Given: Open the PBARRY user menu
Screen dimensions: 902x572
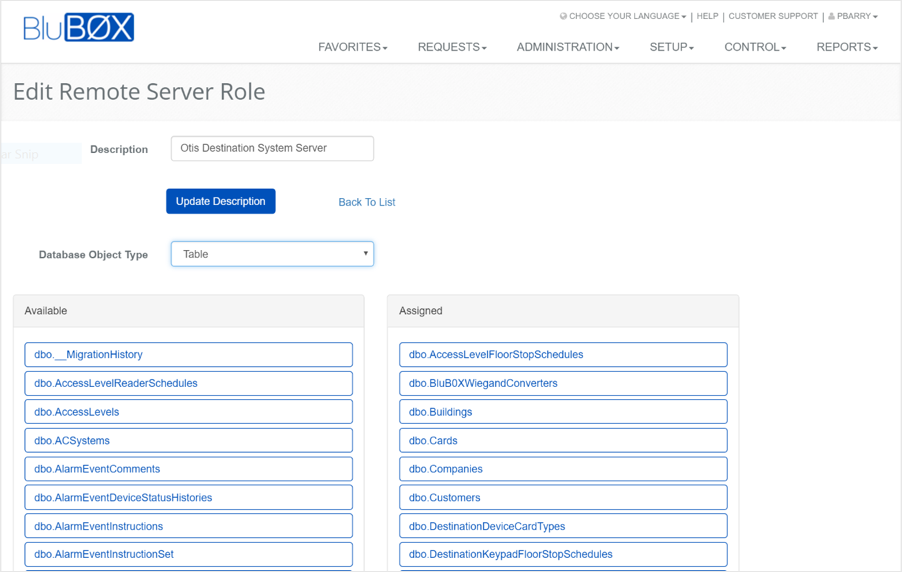Looking at the screenshot, I should pos(853,16).
